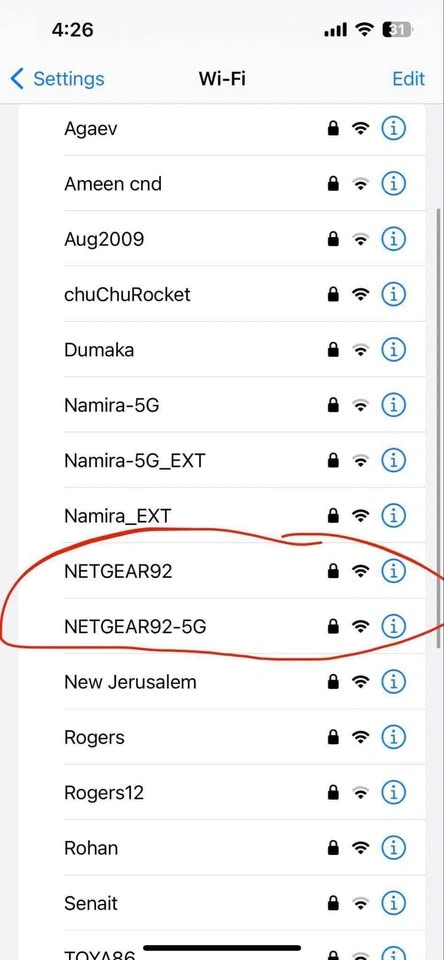Click the vertical scrollbar on the right

click(x=438, y=429)
